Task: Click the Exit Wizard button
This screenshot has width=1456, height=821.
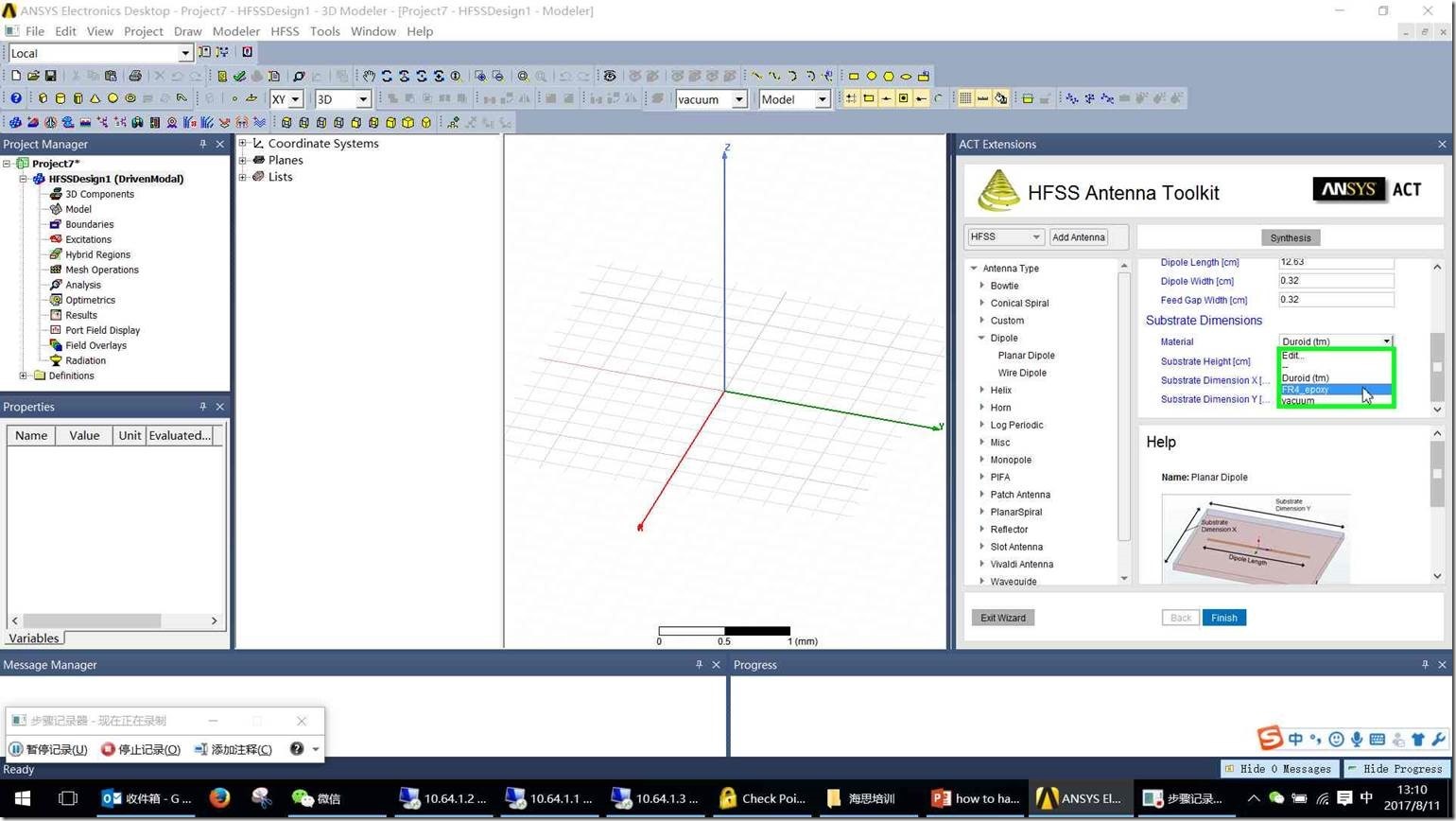Action: coord(1002,618)
